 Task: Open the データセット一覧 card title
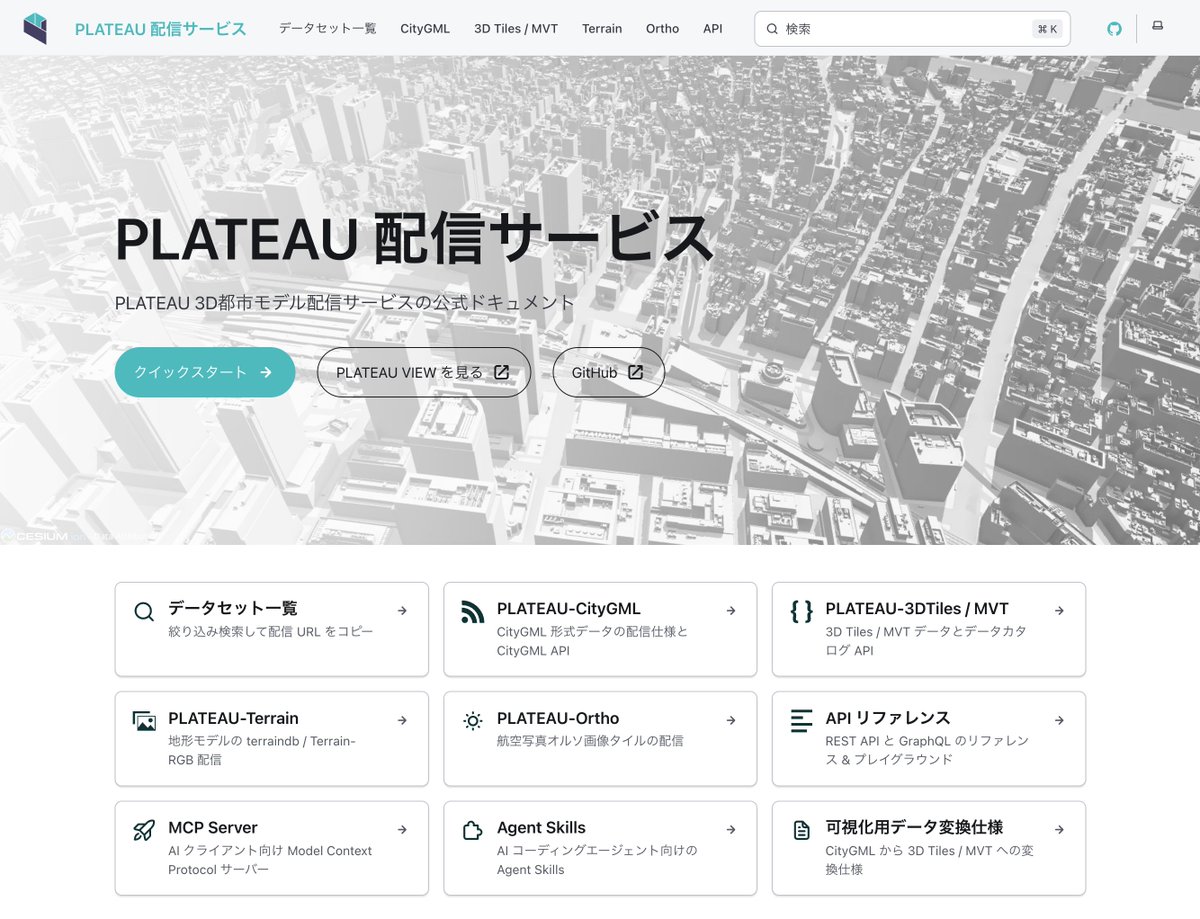233,608
